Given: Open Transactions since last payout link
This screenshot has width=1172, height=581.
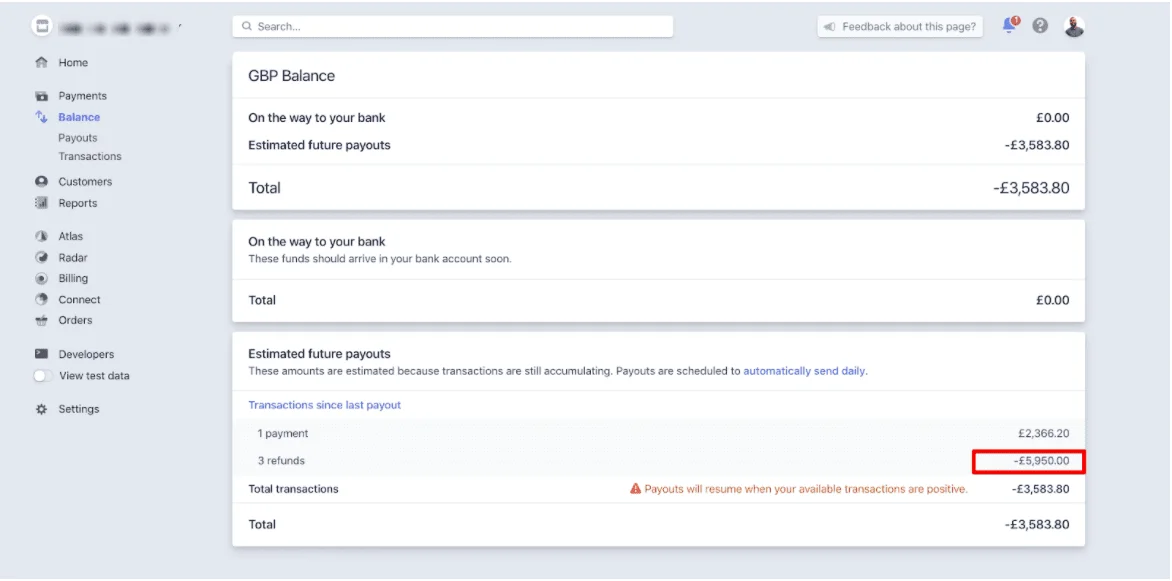Looking at the screenshot, I should [x=324, y=405].
